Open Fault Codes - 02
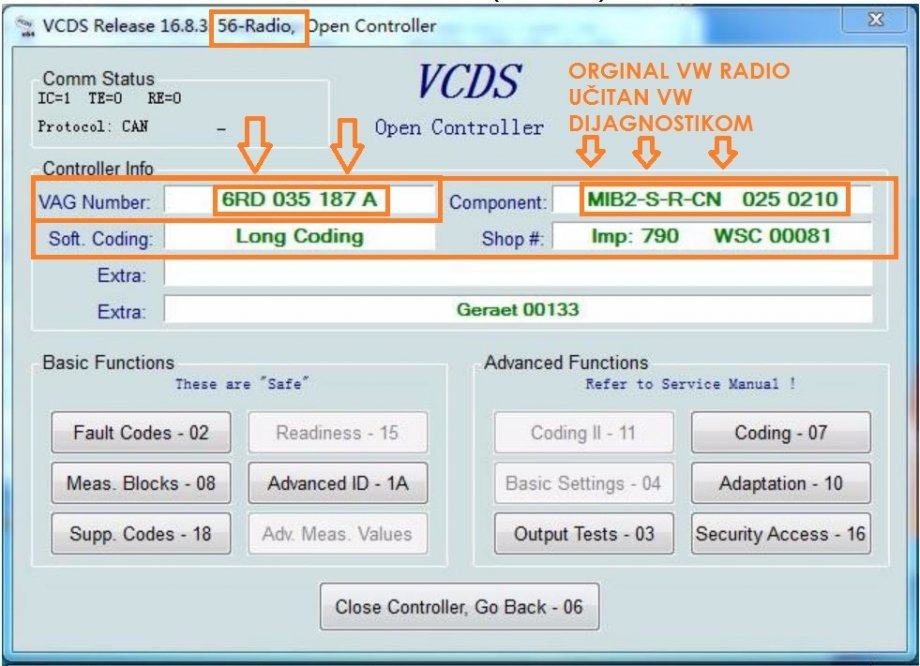920x666 pixels. click(141, 432)
